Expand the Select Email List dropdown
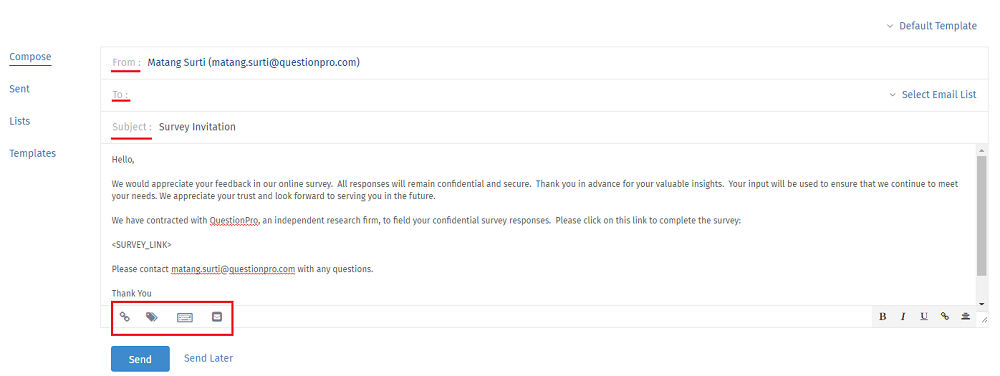1000x376 pixels. tap(933, 94)
